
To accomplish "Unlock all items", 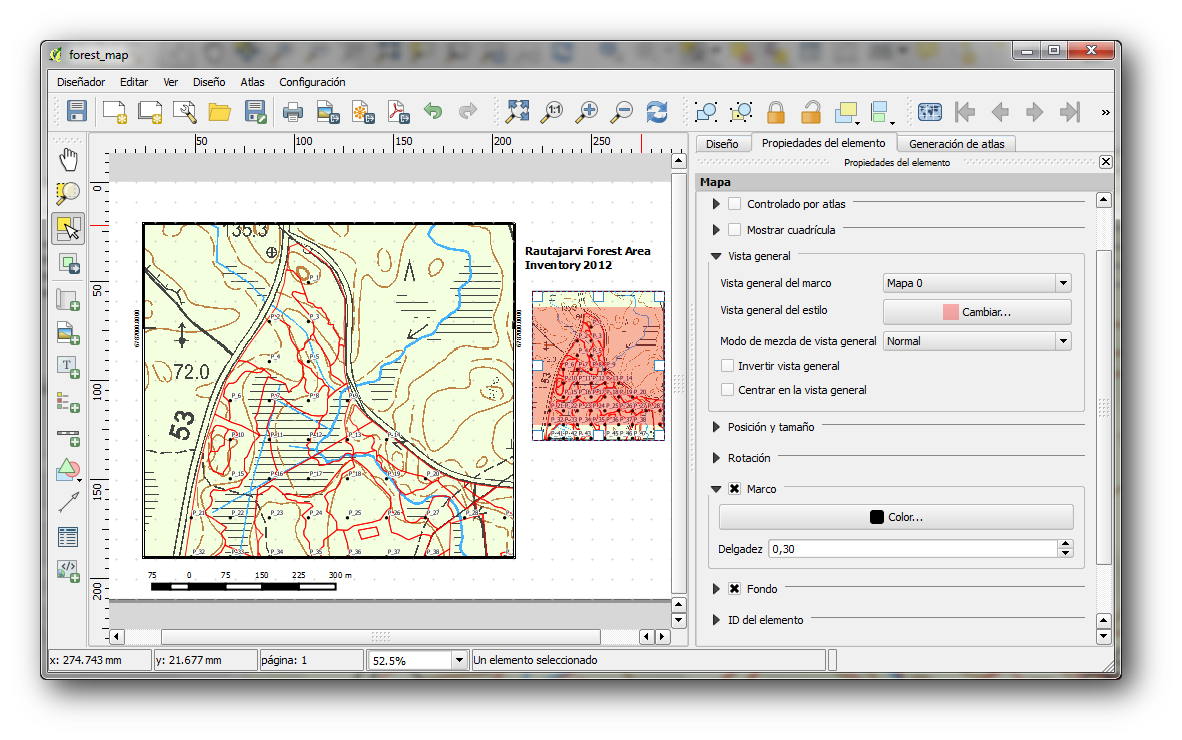I will tap(811, 112).
